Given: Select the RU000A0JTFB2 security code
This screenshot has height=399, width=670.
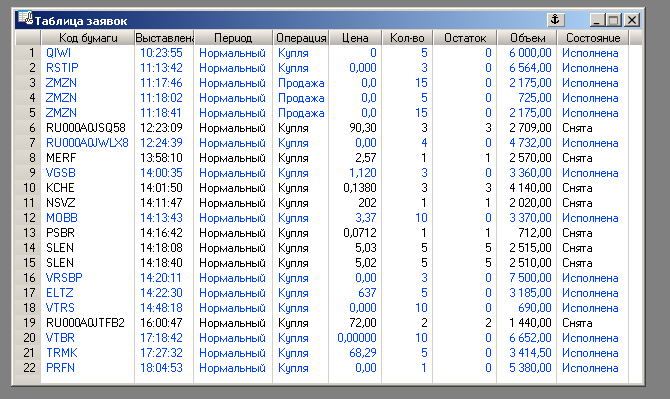Looking at the screenshot, I should click(85, 323).
